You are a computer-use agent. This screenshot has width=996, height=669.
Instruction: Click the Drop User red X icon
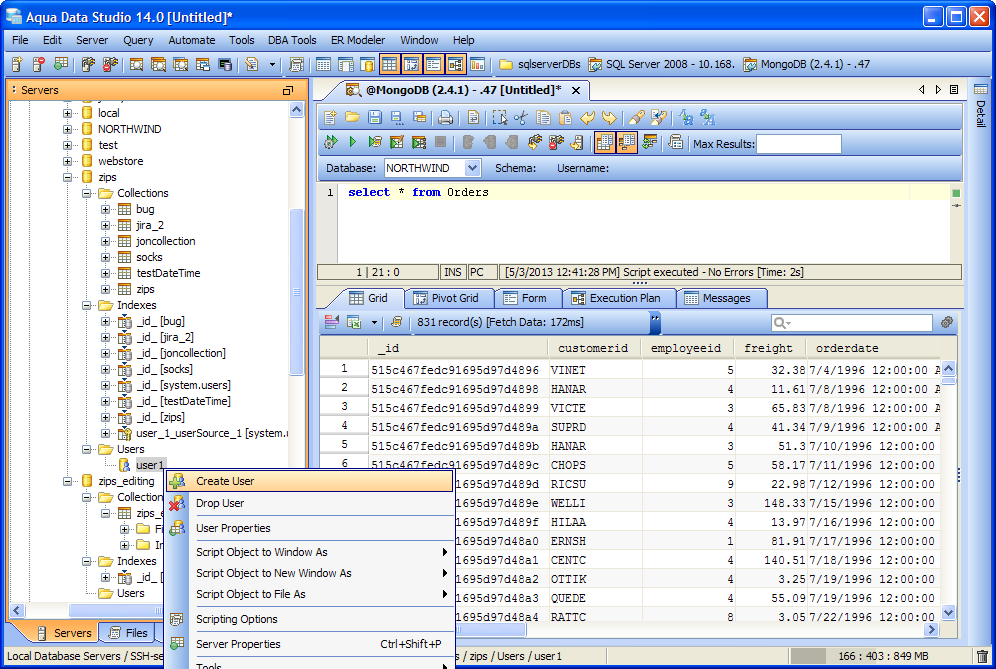pos(177,503)
